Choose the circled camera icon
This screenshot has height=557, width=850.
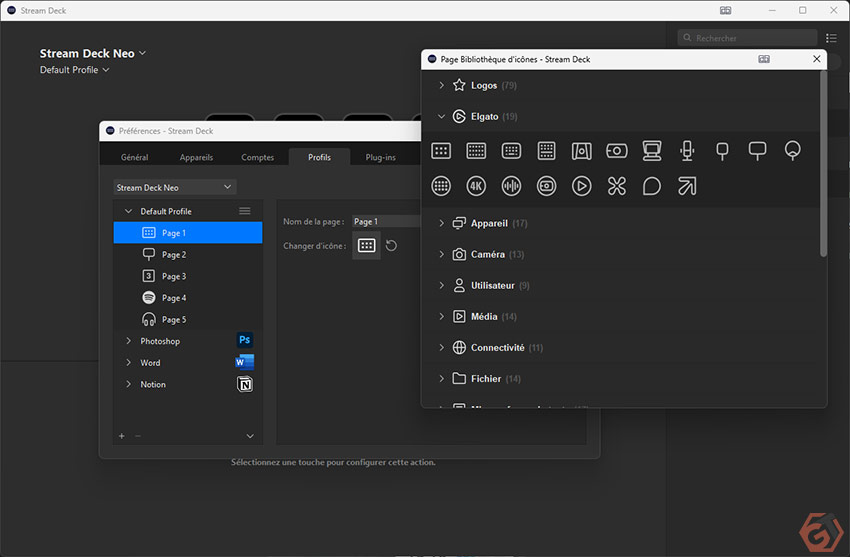[546, 186]
